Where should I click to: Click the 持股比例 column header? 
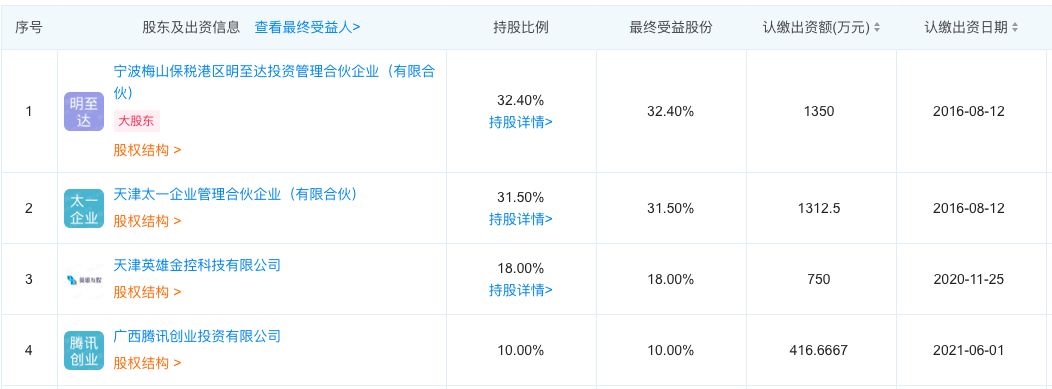coord(521,27)
